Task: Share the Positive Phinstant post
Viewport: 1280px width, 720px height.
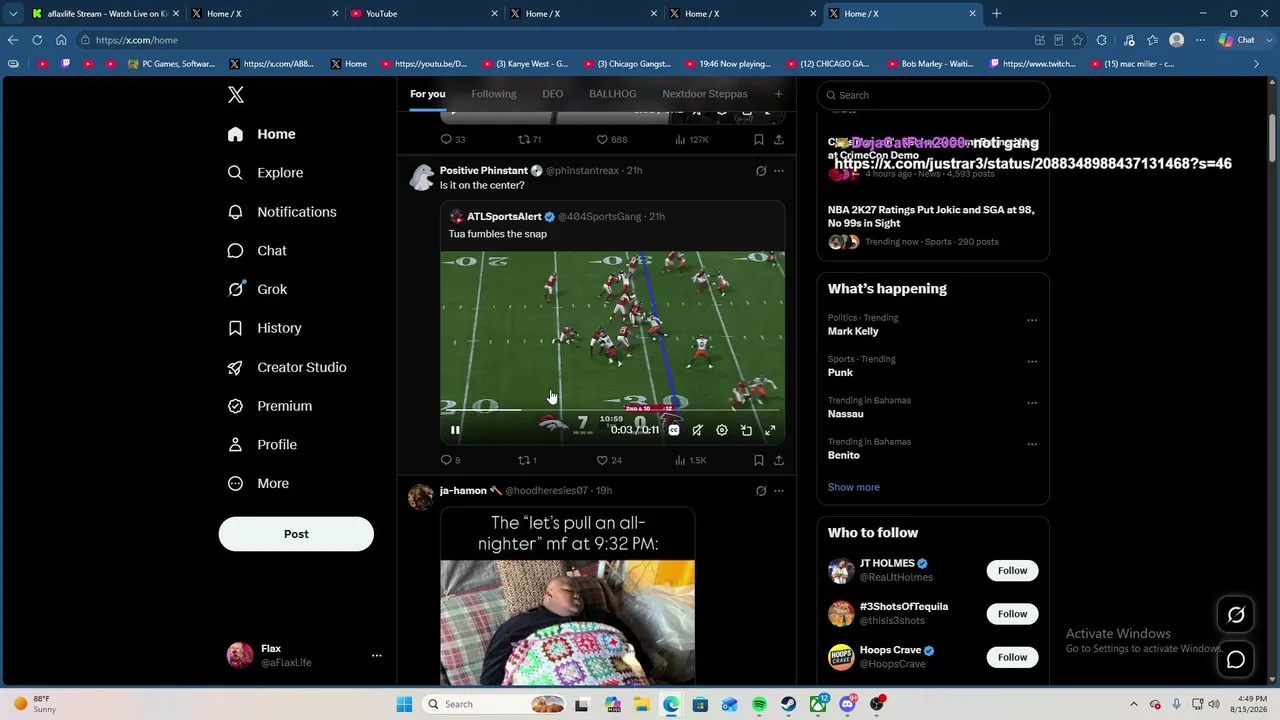Action: (778, 460)
